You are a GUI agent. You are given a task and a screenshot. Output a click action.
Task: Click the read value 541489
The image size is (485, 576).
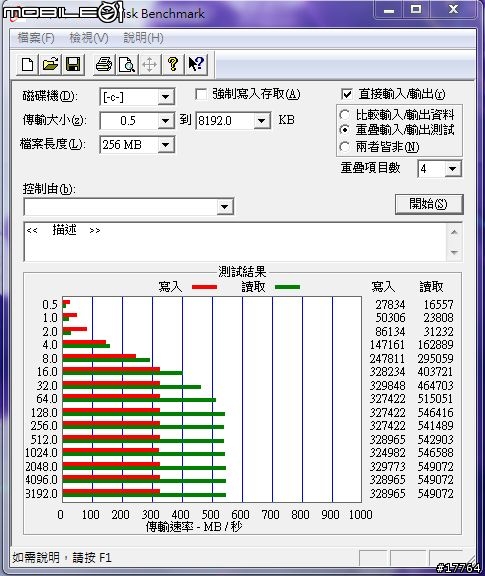435,426
